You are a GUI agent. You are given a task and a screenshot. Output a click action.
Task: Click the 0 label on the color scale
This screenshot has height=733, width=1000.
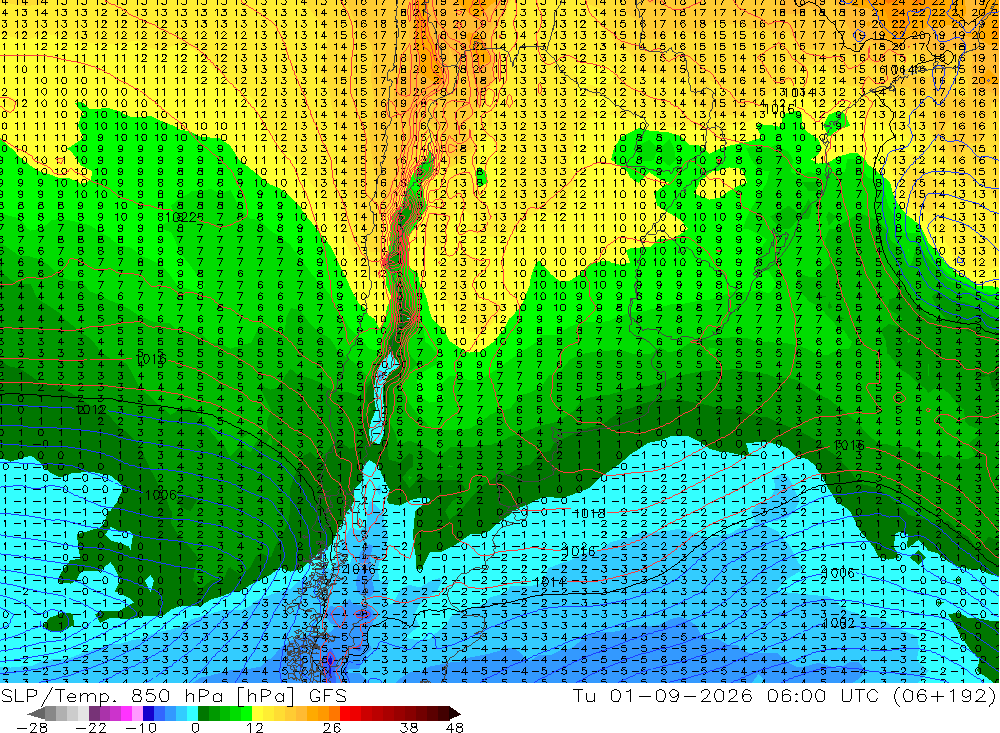click(195, 727)
